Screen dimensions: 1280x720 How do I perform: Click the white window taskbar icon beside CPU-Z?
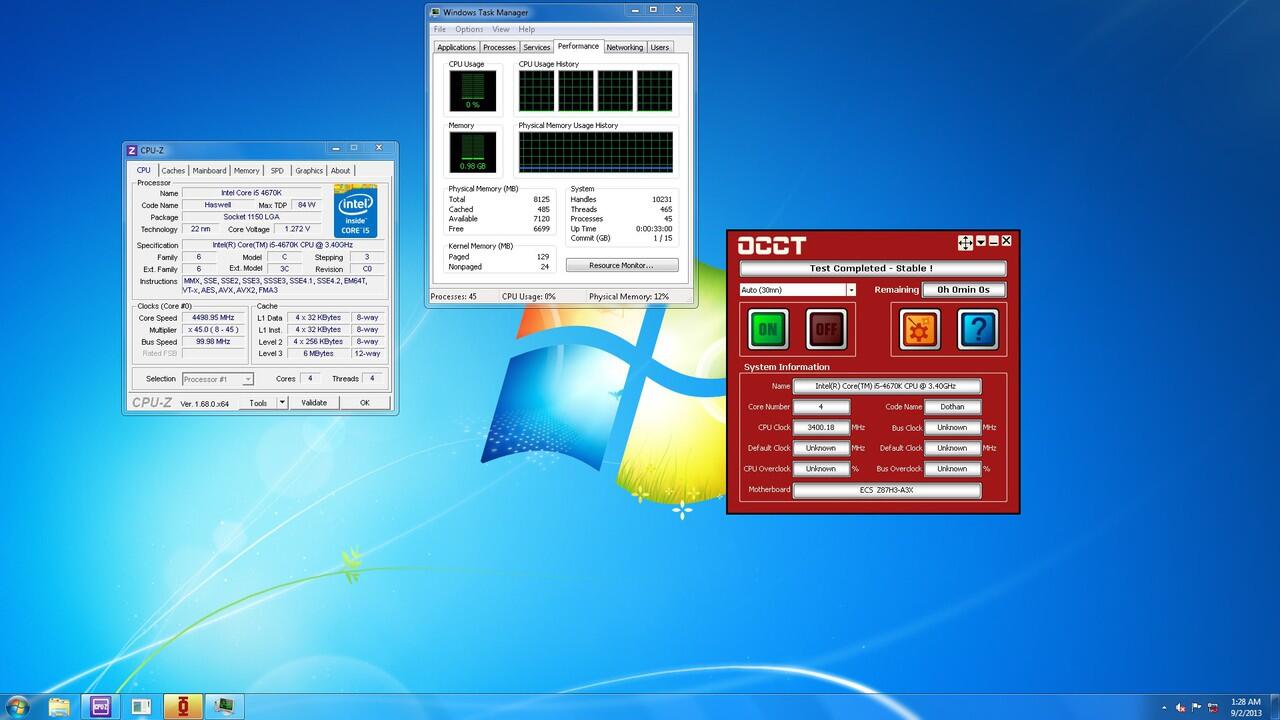coord(141,707)
